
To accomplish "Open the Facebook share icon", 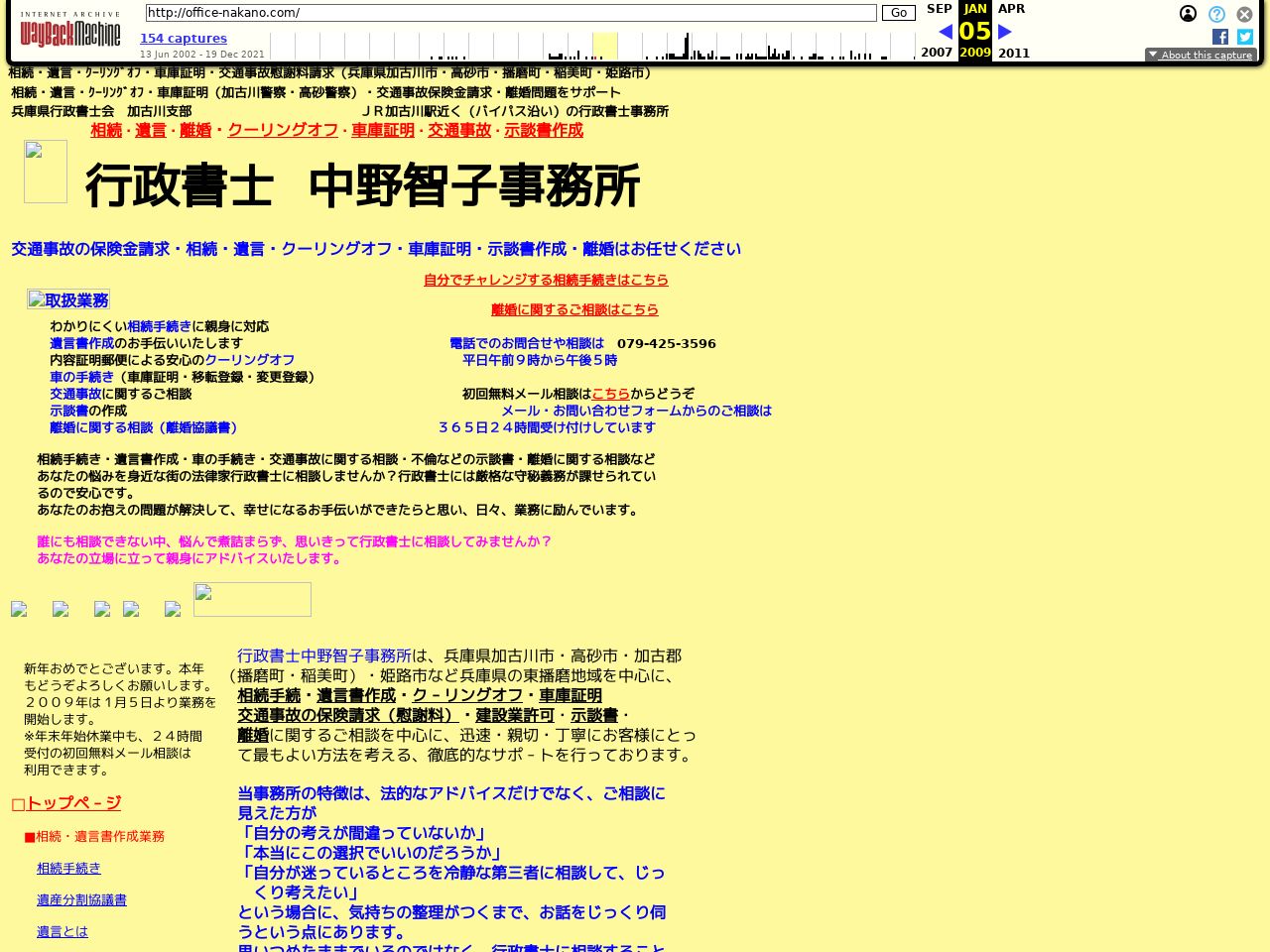I will (x=1220, y=37).
